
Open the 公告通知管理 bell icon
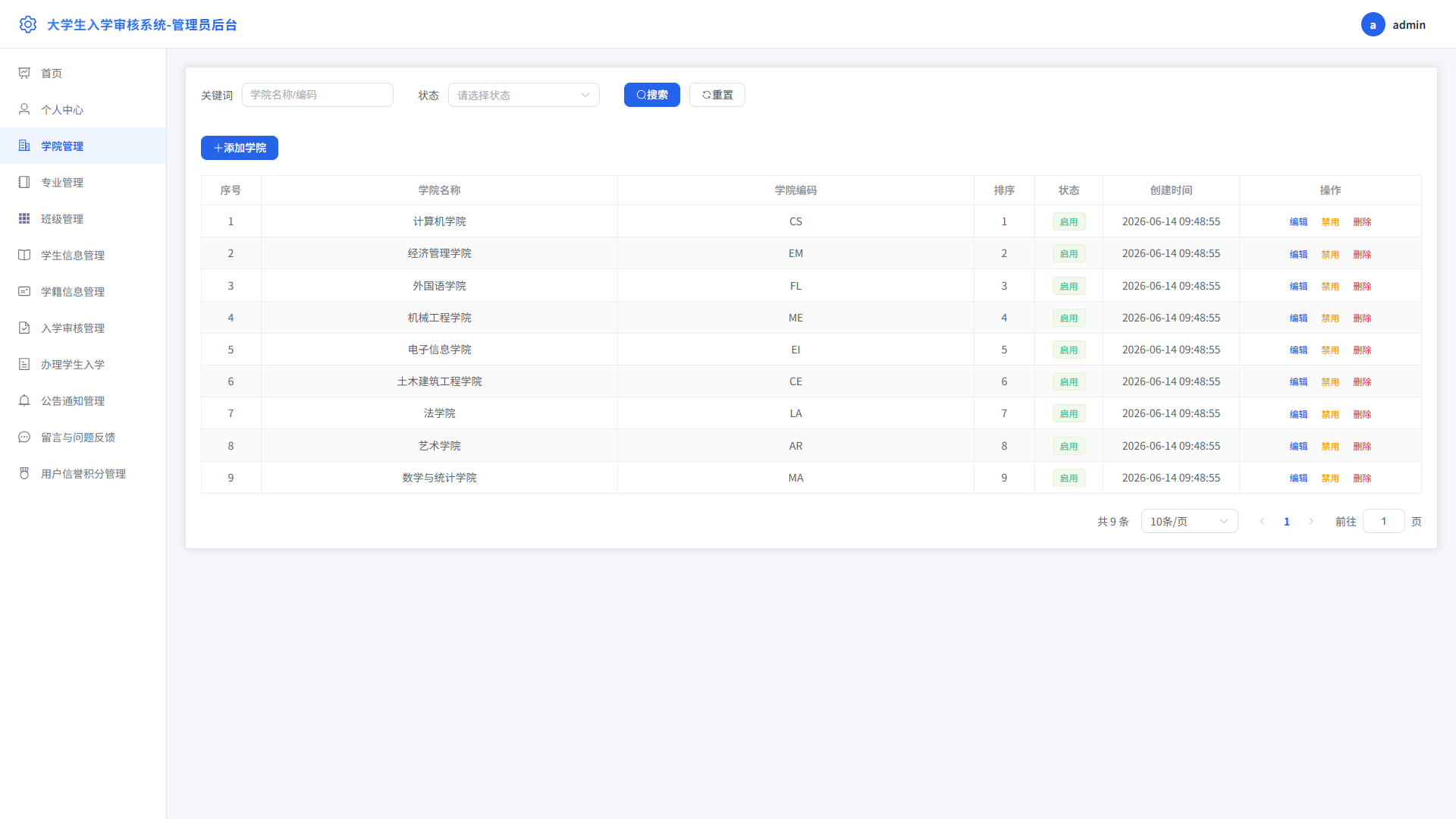click(24, 400)
